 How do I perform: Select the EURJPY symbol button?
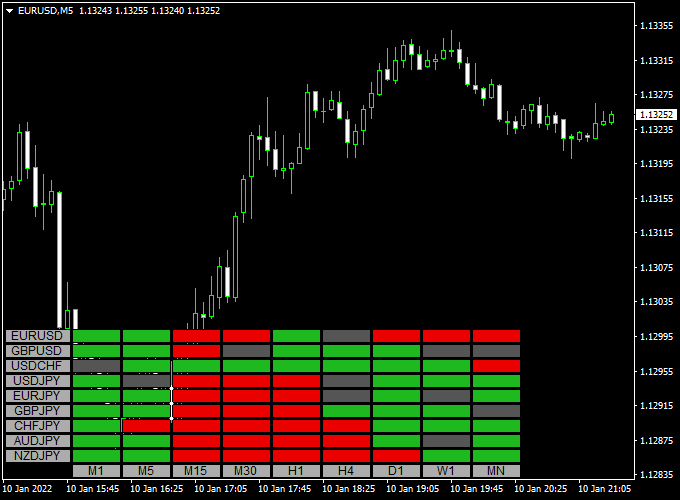click(38, 396)
